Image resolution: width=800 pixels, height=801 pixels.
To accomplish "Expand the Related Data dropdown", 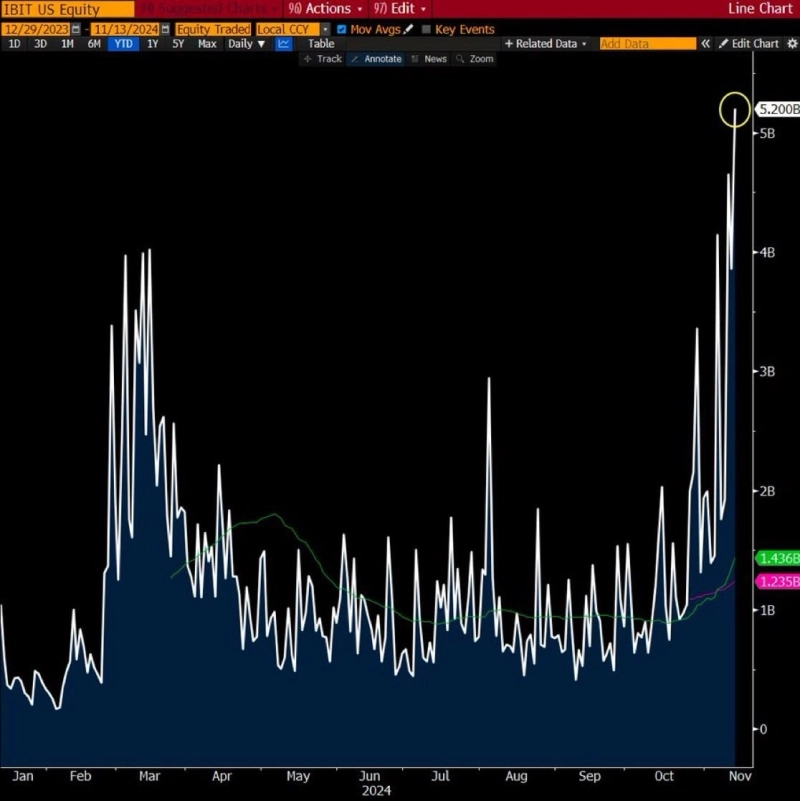I will (548, 44).
